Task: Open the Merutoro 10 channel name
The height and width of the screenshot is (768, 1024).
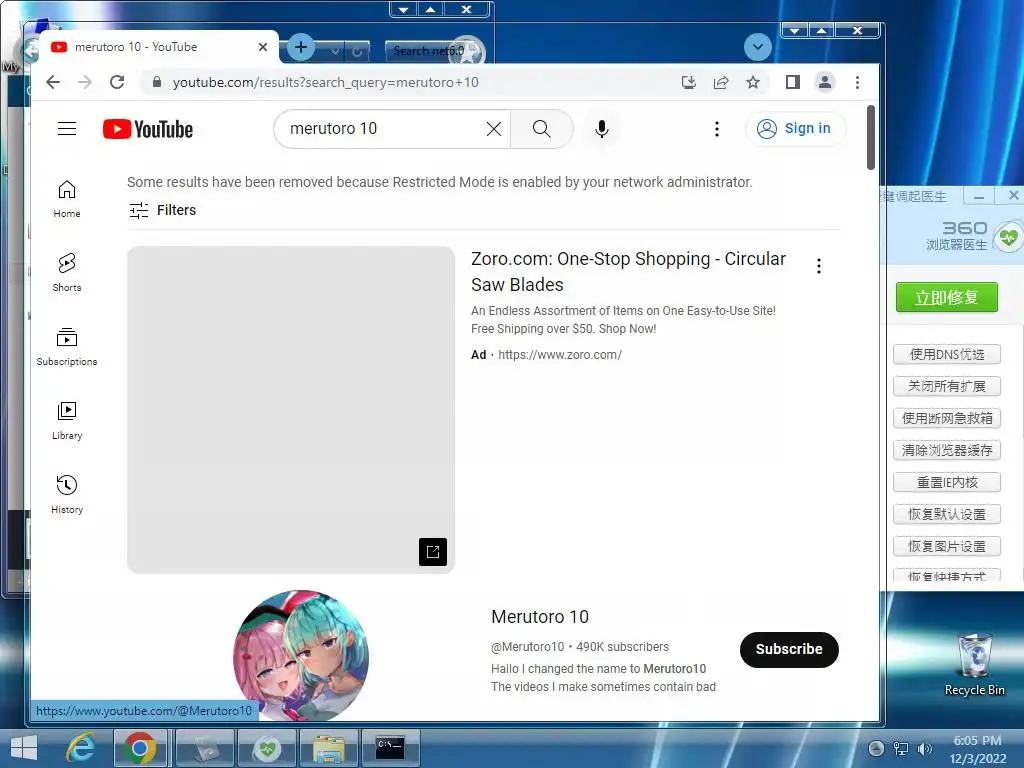Action: click(539, 616)
